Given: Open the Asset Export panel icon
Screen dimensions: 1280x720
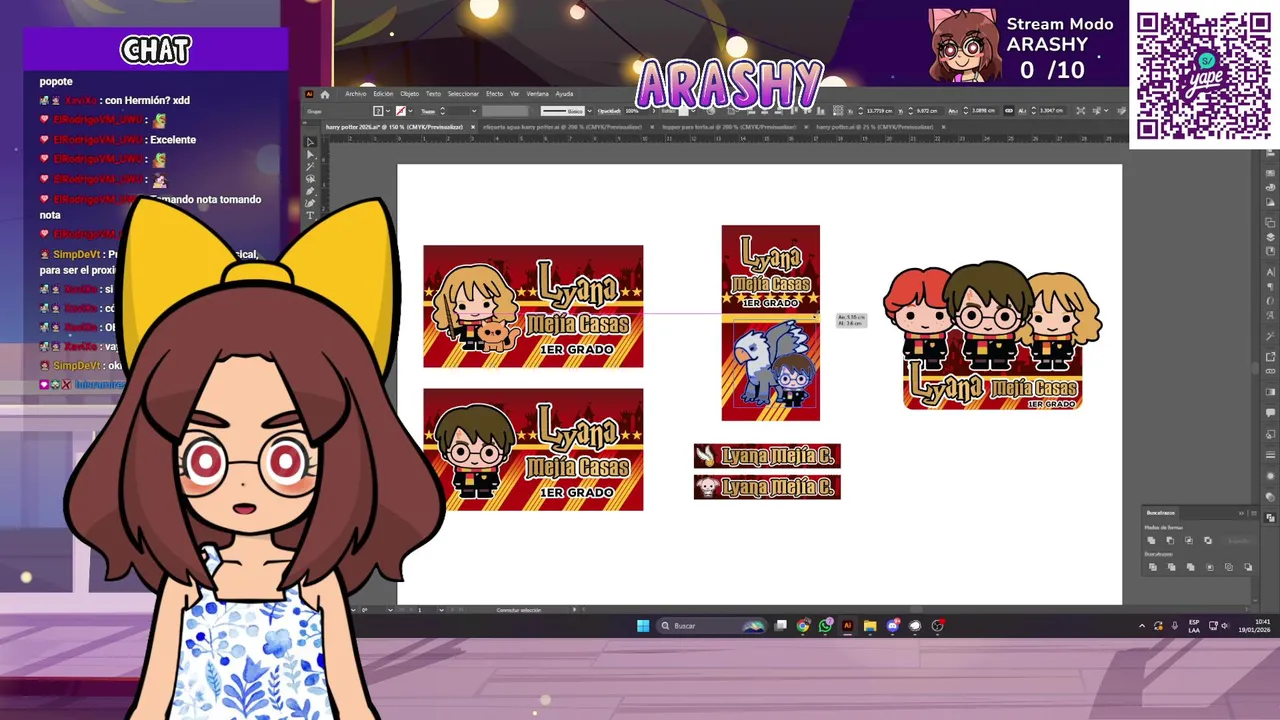Looking at the screenshot, I should [1271, 356].
